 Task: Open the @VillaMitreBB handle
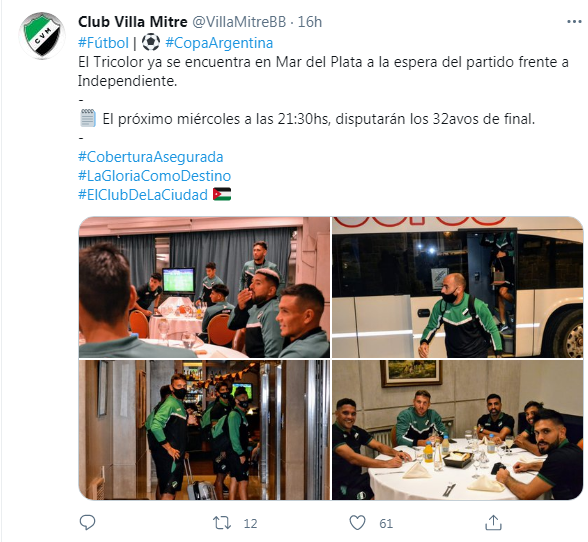tap(239, 22)
